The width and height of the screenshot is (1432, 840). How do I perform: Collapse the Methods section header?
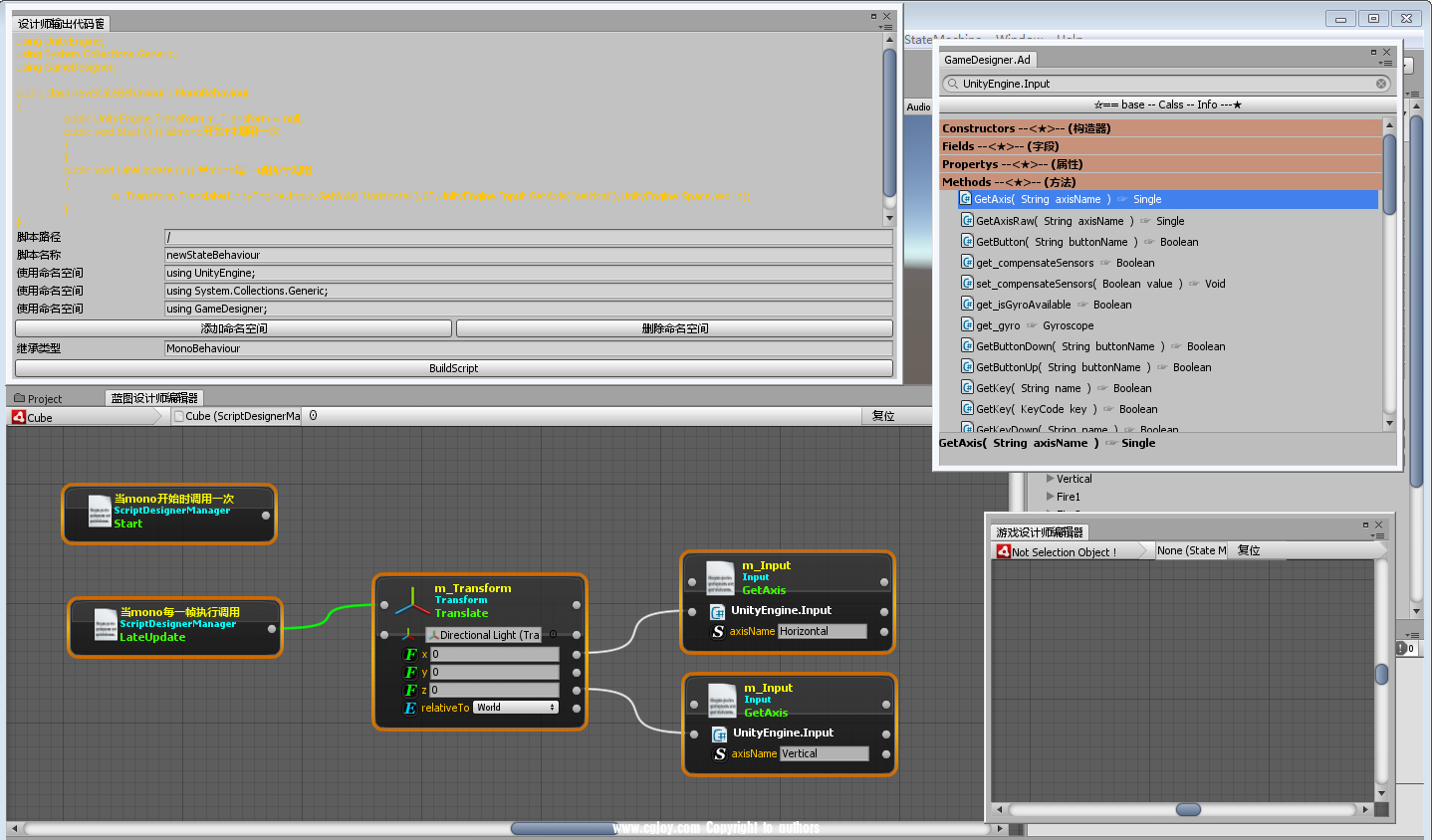(1161, 182)
